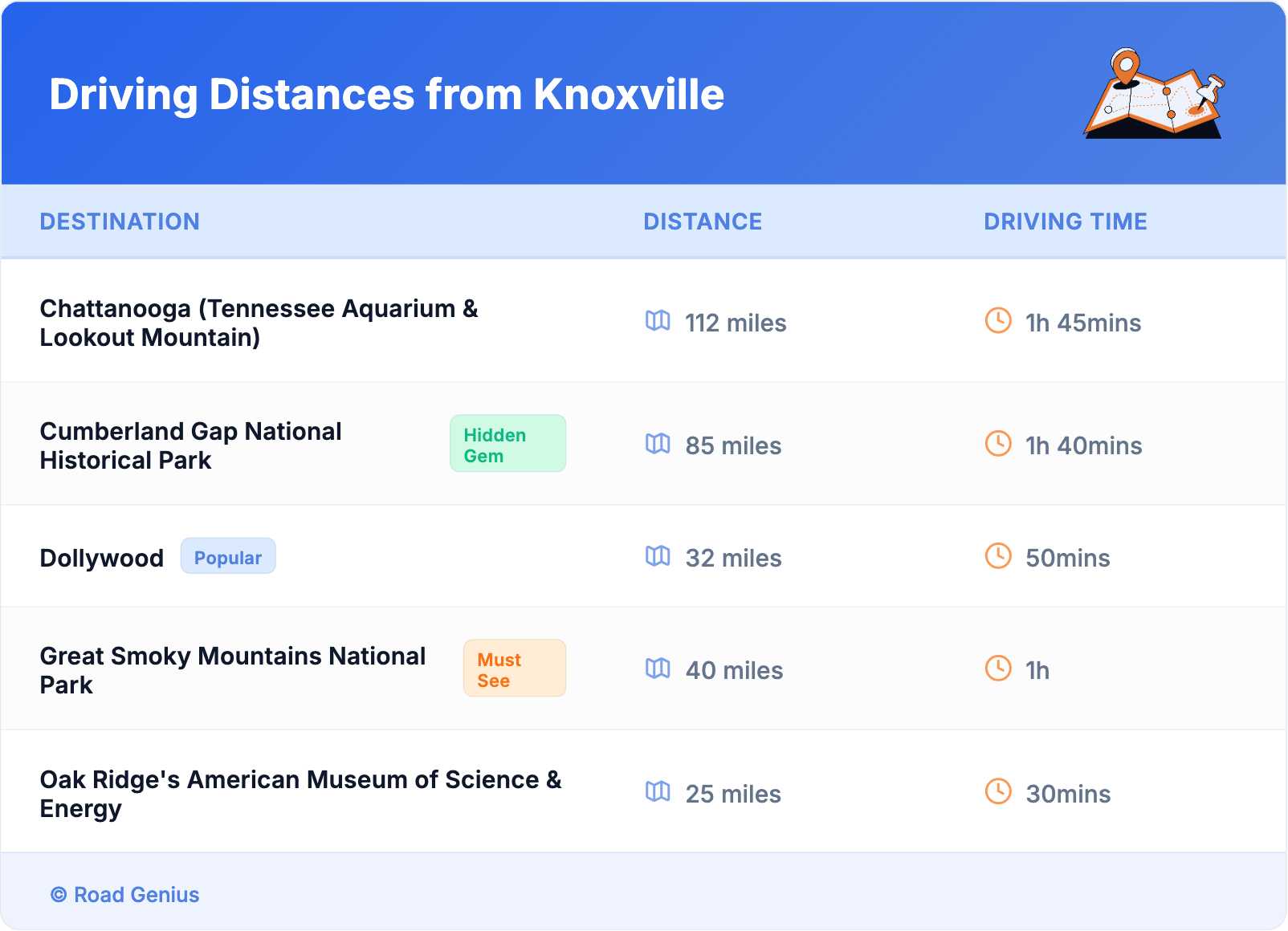Click the Driving Distances from Knoxville heading
The height and width of the screenshot is (931, 1288).
pos(386,95)
